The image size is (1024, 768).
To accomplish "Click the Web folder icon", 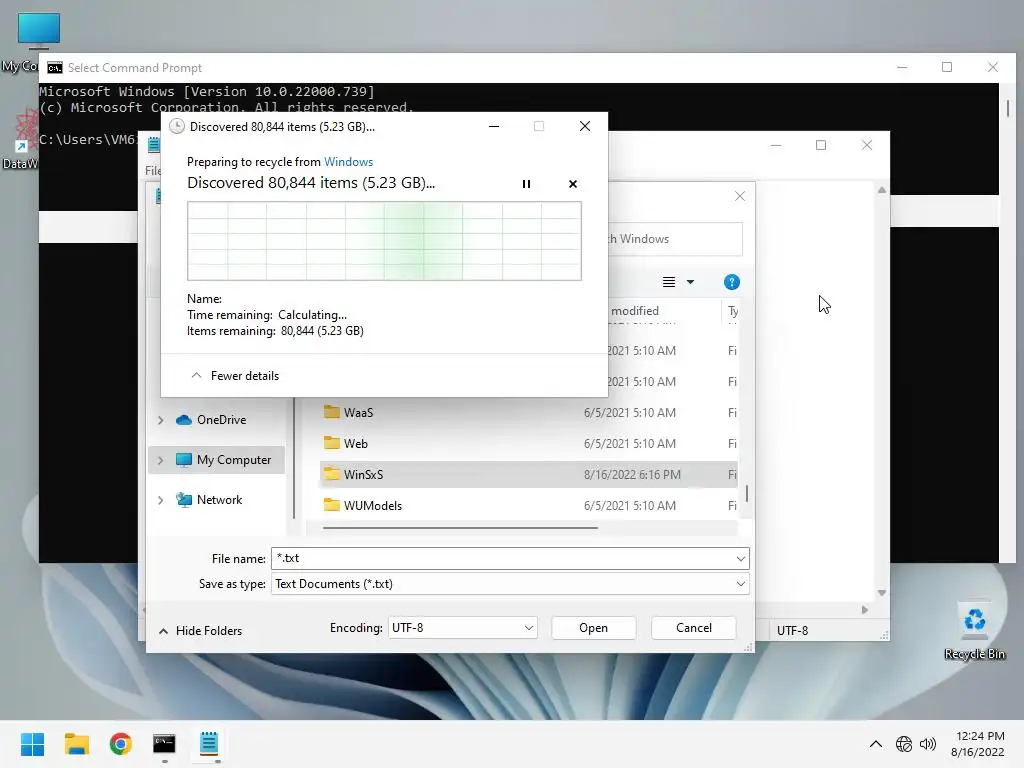I will 332,443.
